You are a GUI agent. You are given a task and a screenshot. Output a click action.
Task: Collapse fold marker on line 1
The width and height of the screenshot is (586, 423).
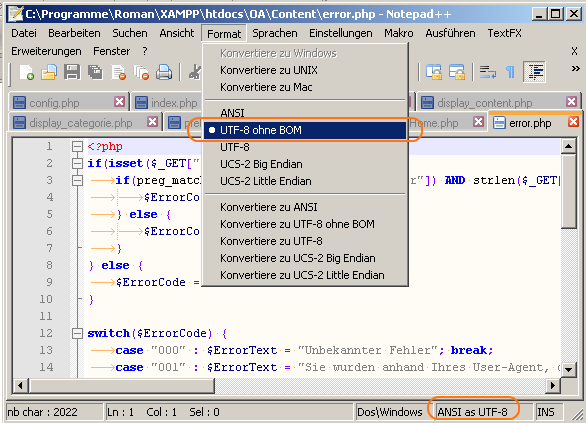click(77, 146)
